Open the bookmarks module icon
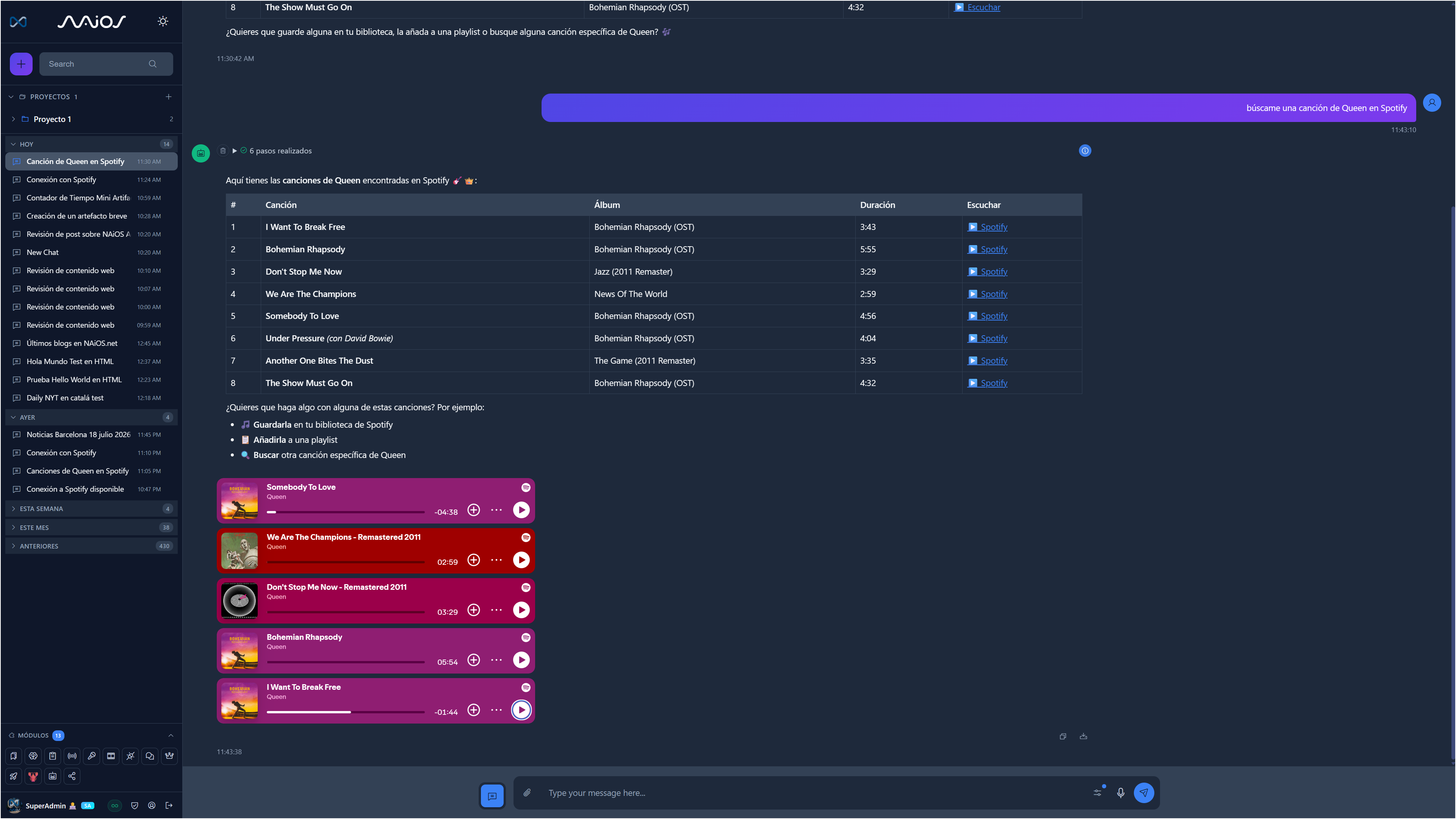This screenshot has width=1456, height=819. [x=14, y=756]
